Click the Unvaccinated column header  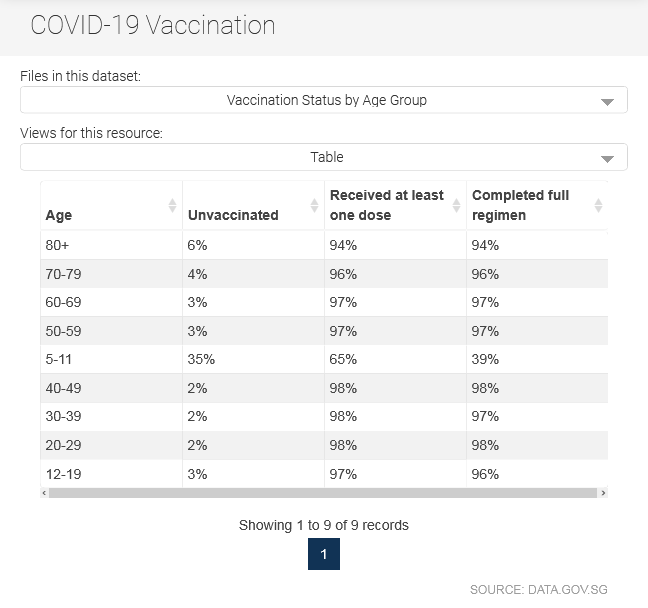253,205
